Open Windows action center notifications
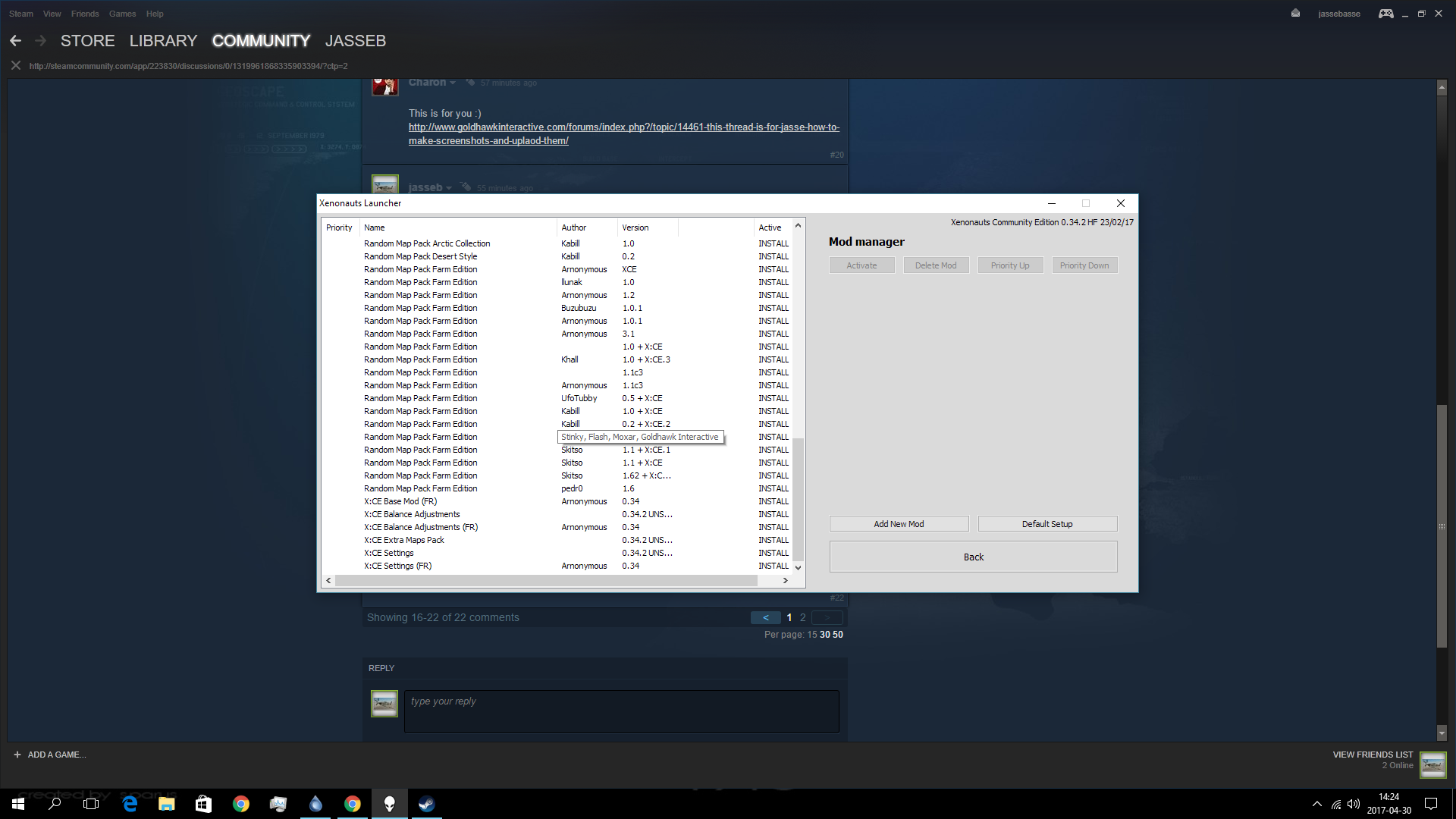This screenshot has height=819, width=1456. click(1431, 804)
